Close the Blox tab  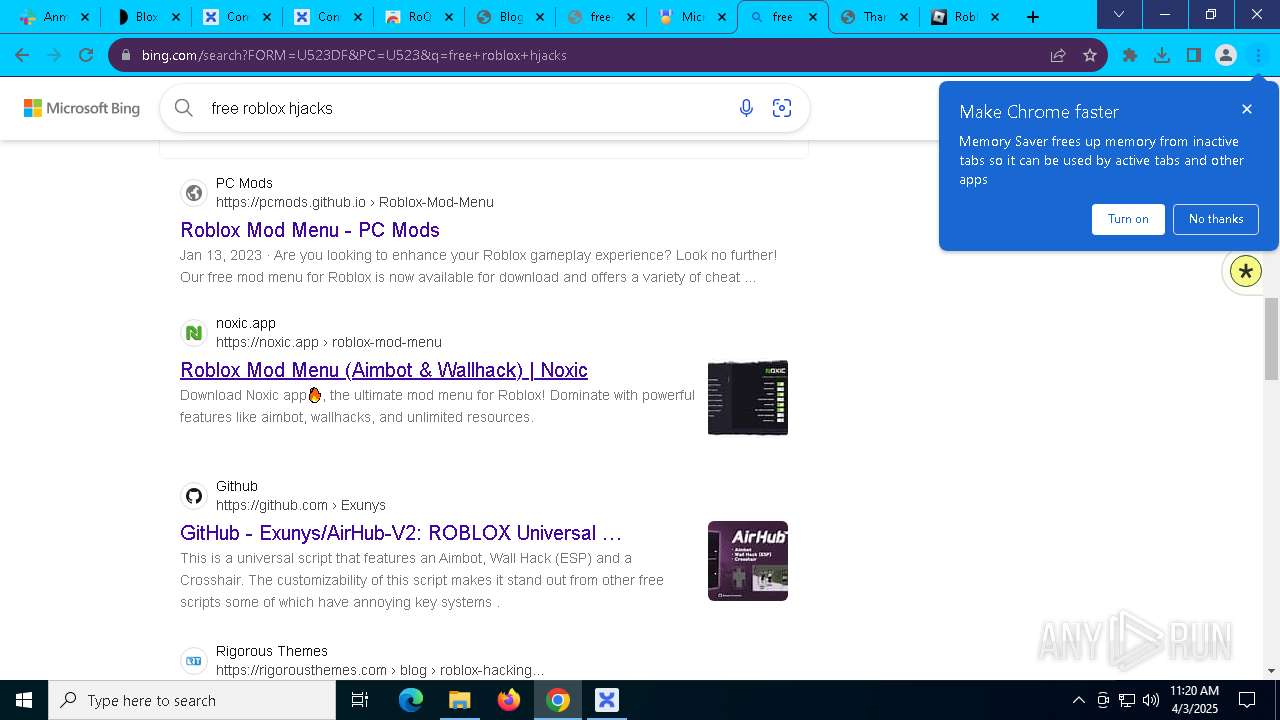(x=177, y=17)
